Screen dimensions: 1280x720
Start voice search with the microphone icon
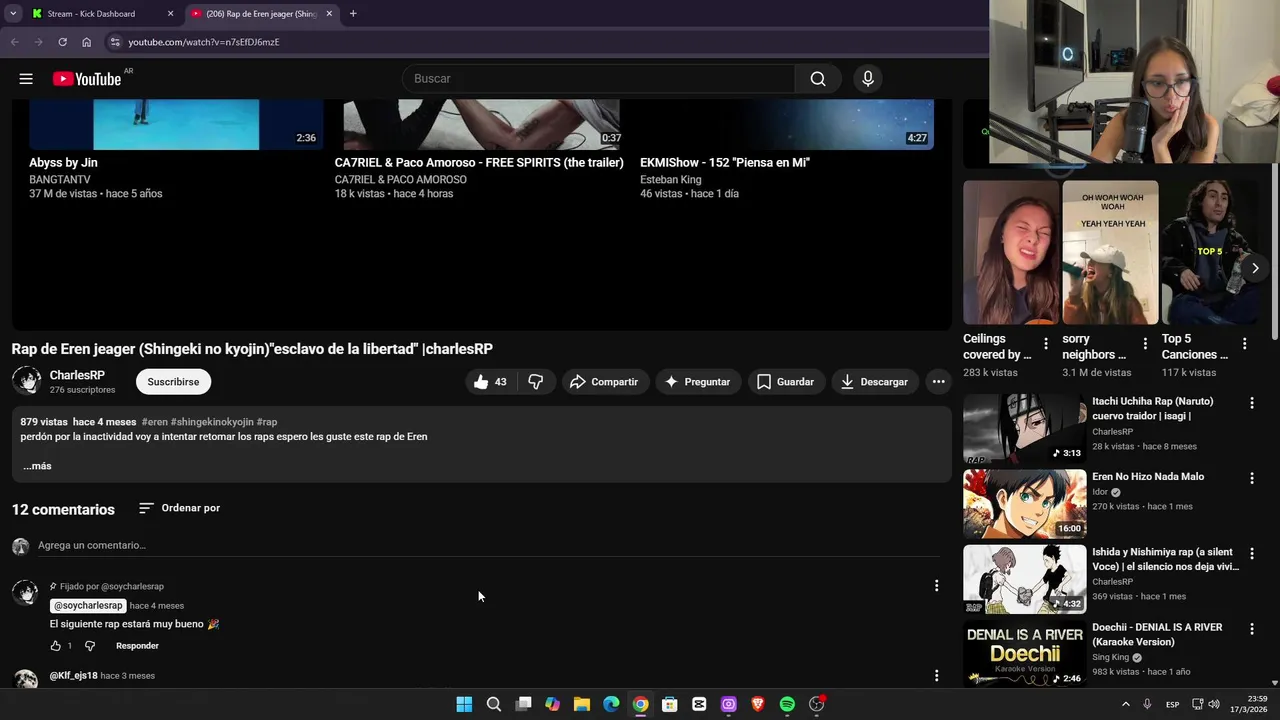pos(868,79)
